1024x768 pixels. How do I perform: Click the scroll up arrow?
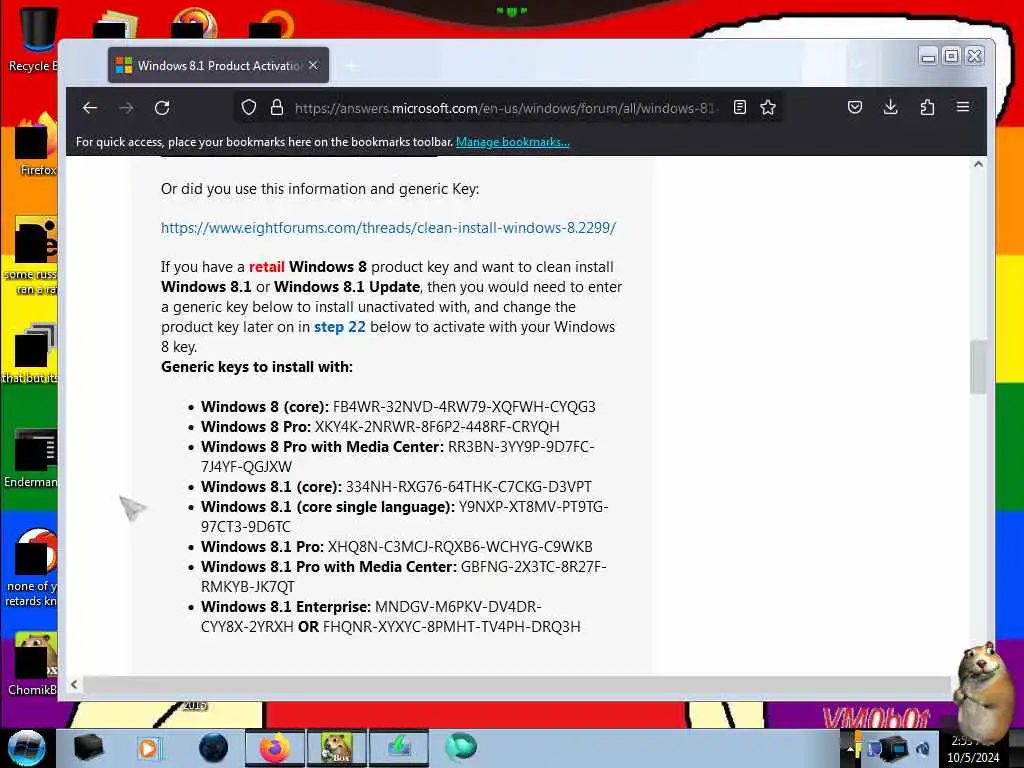point(978,164)
